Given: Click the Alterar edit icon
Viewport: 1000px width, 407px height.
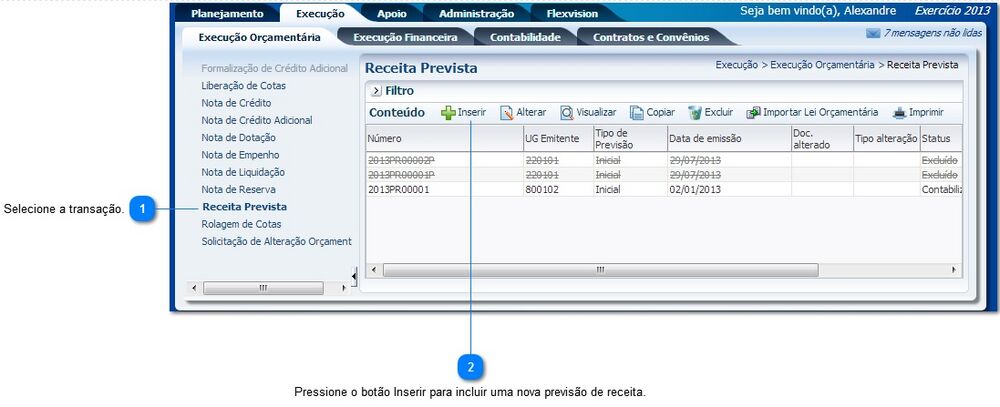Looking at the screenshot, I should [506, 113].
